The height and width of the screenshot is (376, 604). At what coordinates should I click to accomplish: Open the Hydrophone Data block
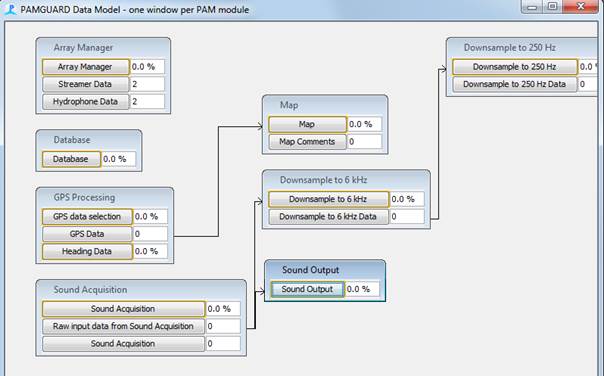point(86,102)
